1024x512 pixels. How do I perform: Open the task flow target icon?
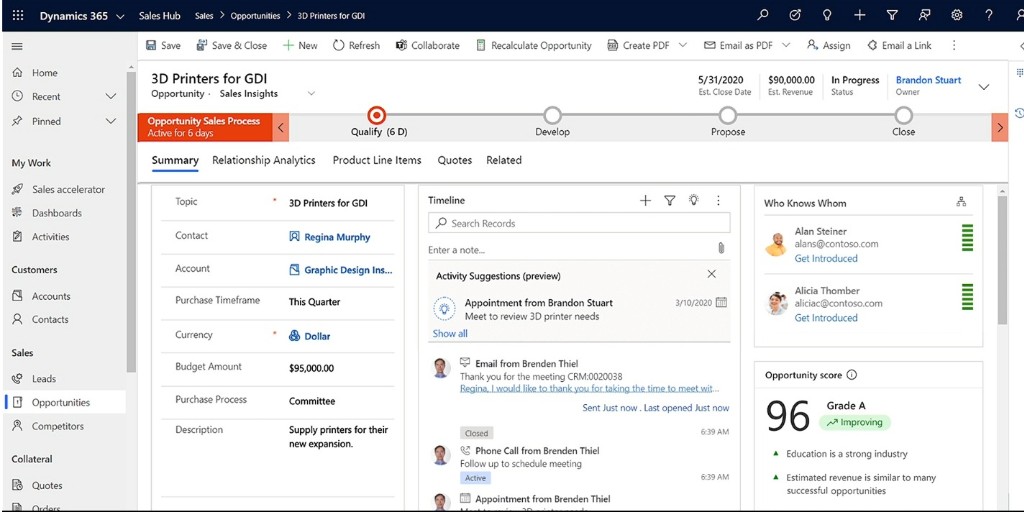(795, 15)
